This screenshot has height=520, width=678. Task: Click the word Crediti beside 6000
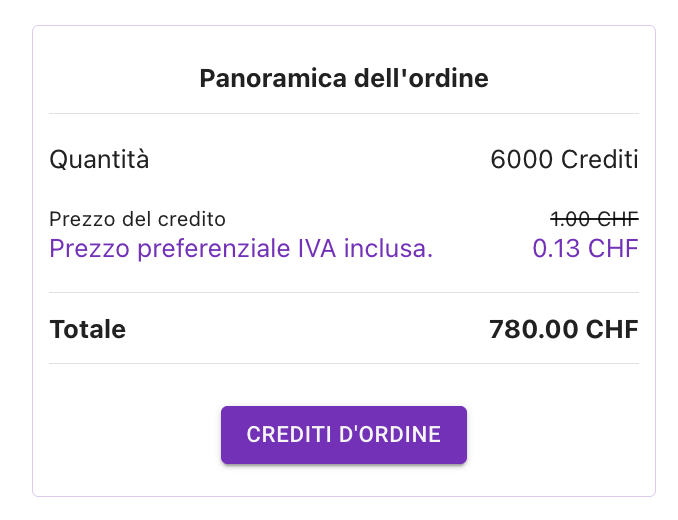[599, 159]
